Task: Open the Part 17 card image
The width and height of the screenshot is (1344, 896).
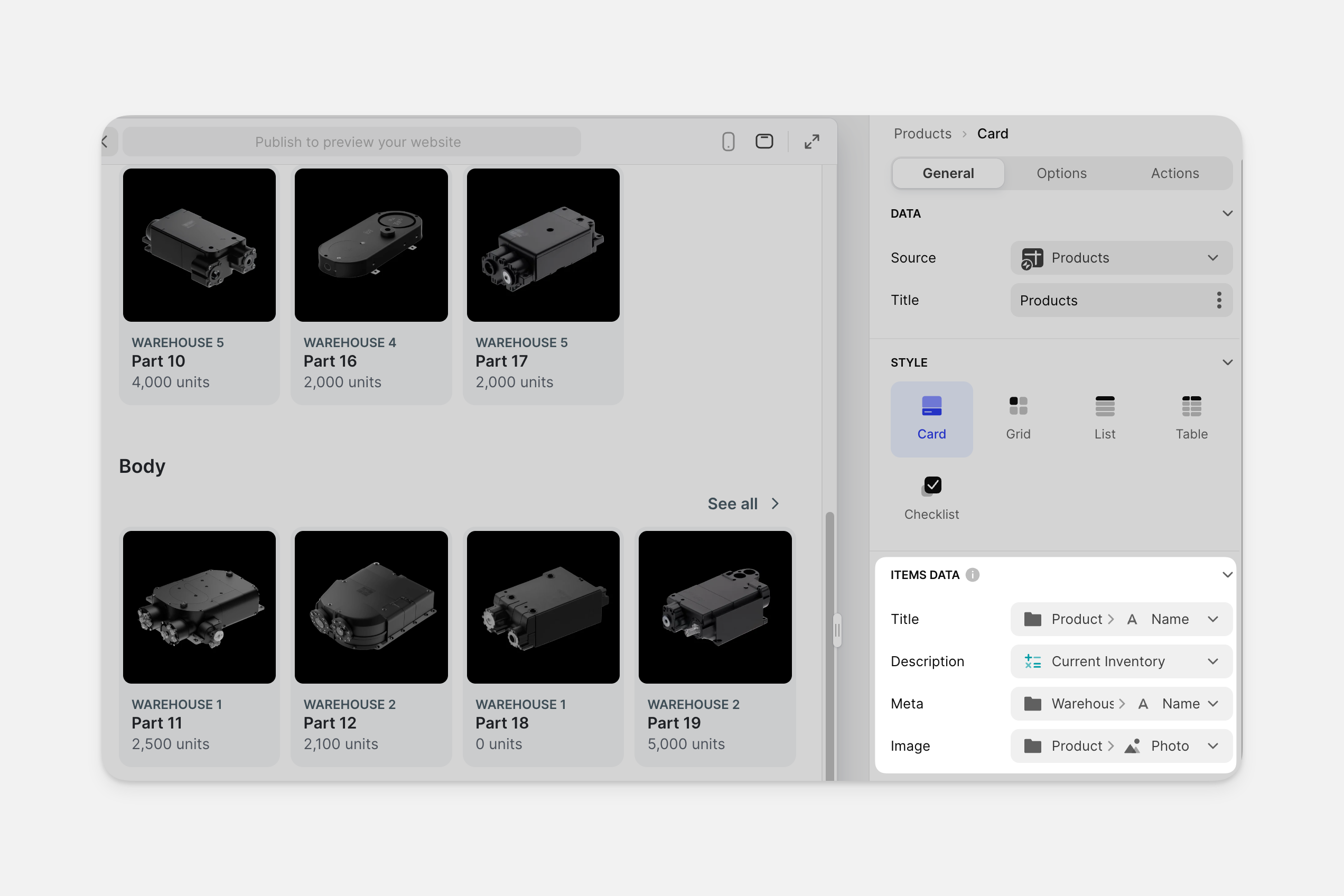Action: pyautogui.click(x=544, y=245)
